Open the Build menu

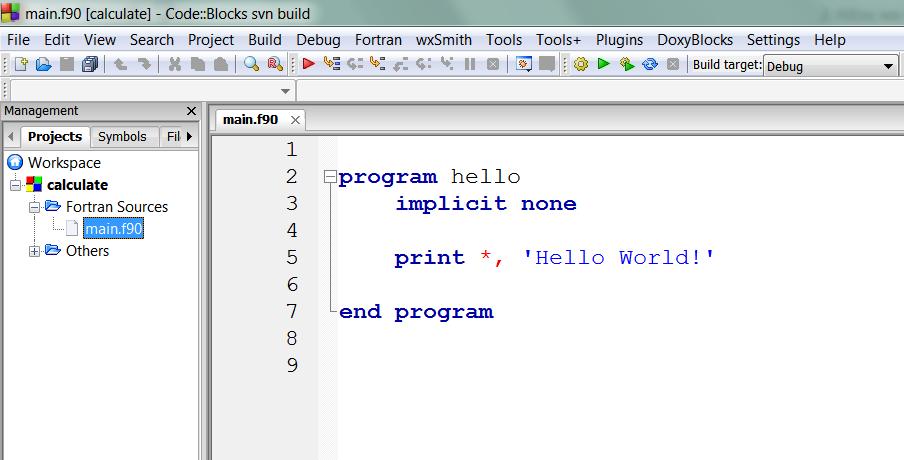pyautogui.click(x=265, y=40)
